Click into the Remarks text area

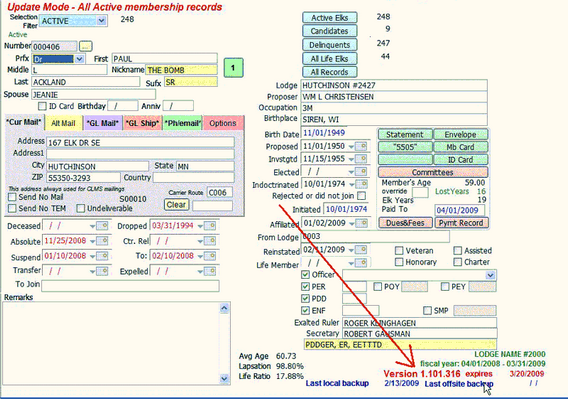coord(111,343)
